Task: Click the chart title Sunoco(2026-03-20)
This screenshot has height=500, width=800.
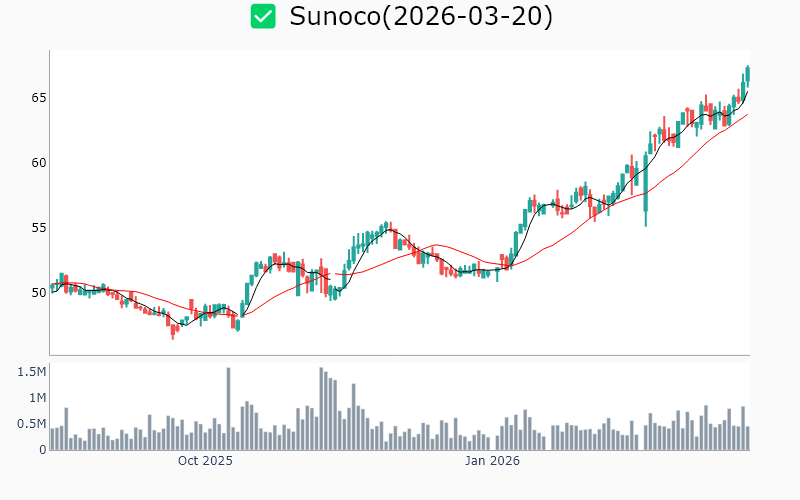Action: pyautogui.click(x=420, y=16)
